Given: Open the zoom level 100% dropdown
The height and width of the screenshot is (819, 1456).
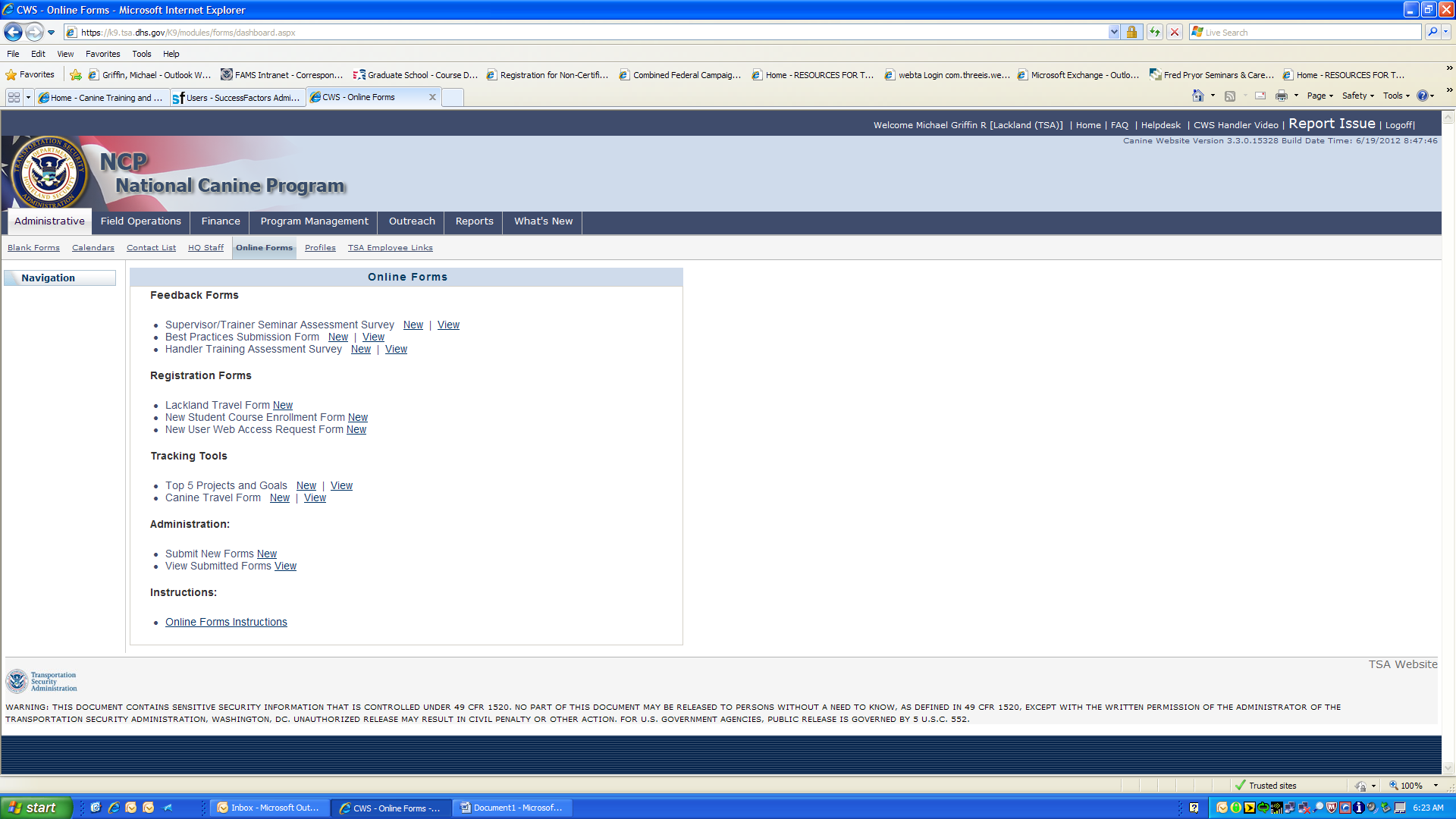Looking at the screenshot, I should [1436, 786].
